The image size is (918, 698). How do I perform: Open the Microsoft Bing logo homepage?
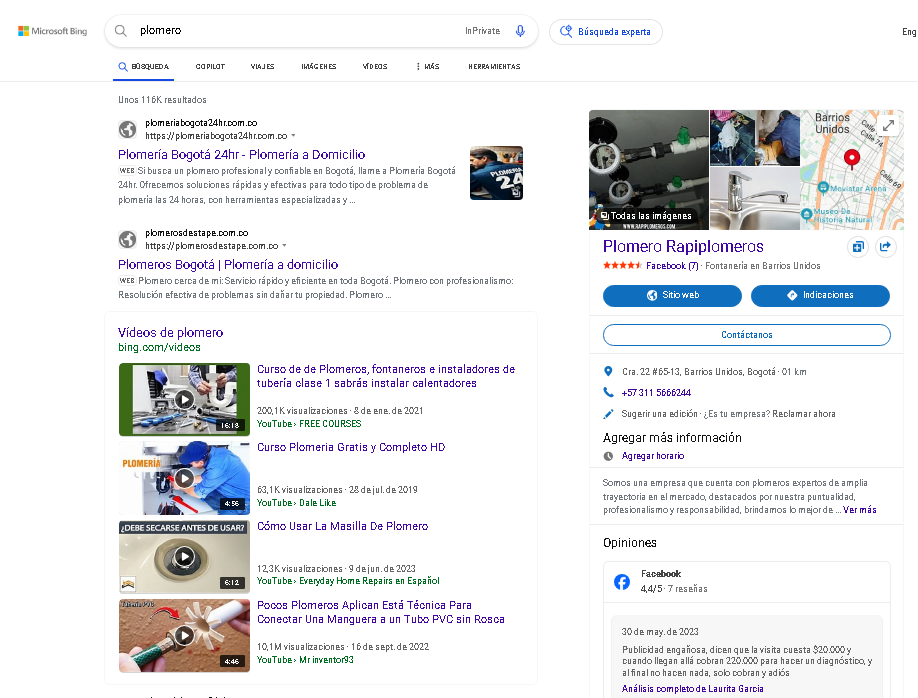click(53, 31)
